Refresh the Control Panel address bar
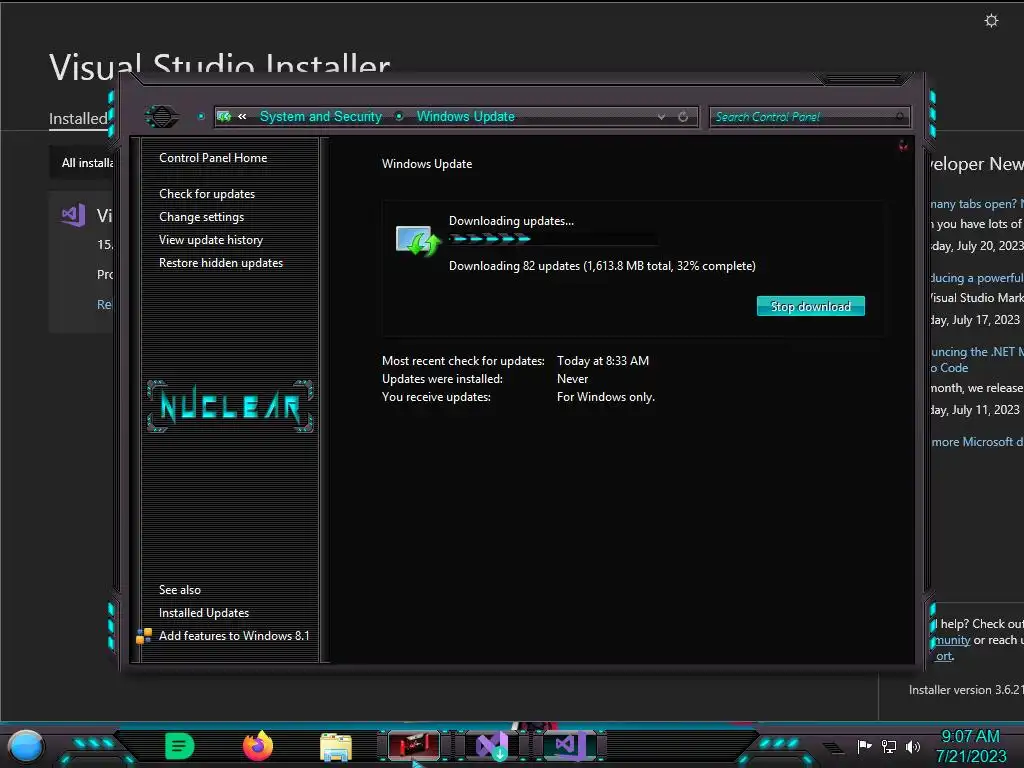This screenshot has width=1024, height=768. pyautogui.click(x=683, y=117)
